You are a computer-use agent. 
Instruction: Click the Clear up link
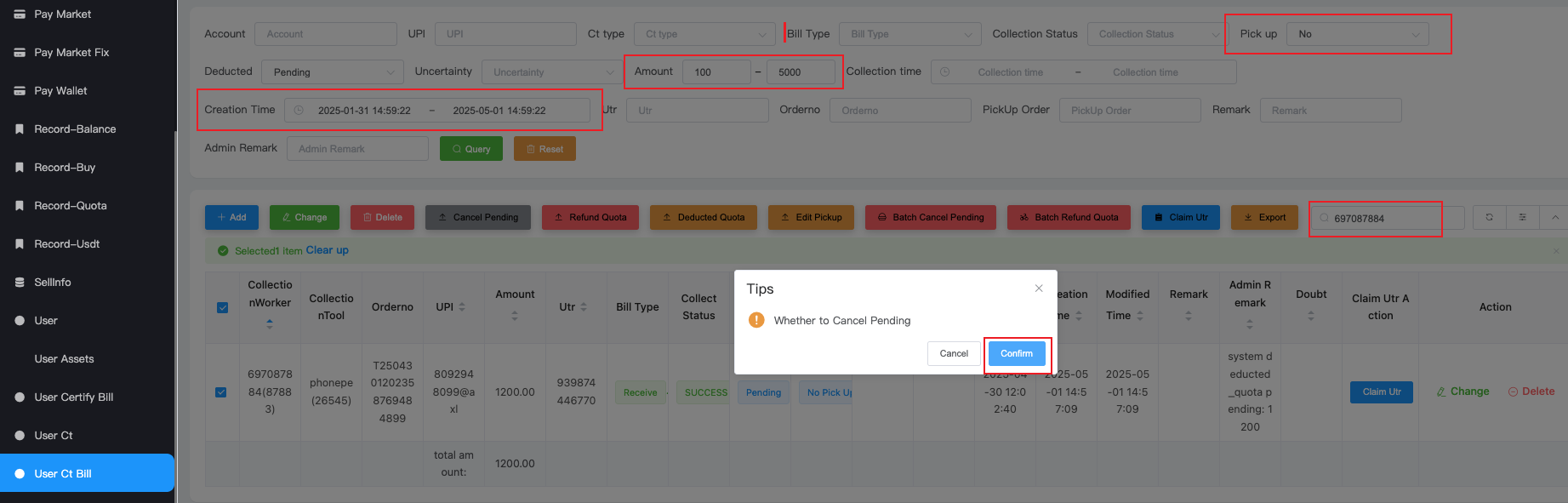tap(327, 250)
